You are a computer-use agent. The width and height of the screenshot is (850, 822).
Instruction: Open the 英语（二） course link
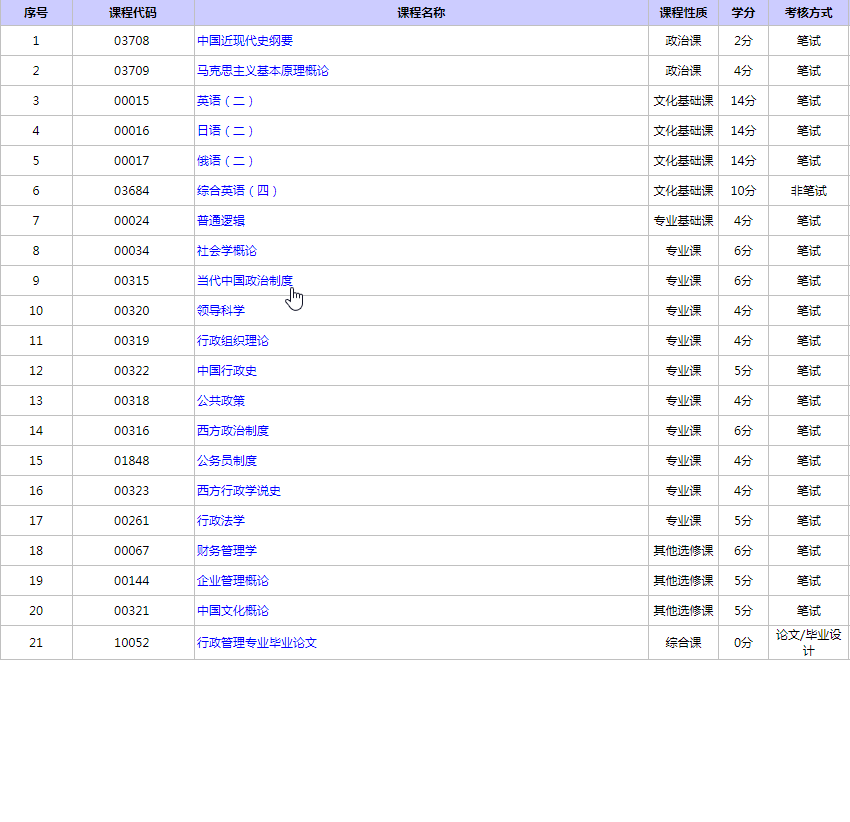(x=225, y=101)
